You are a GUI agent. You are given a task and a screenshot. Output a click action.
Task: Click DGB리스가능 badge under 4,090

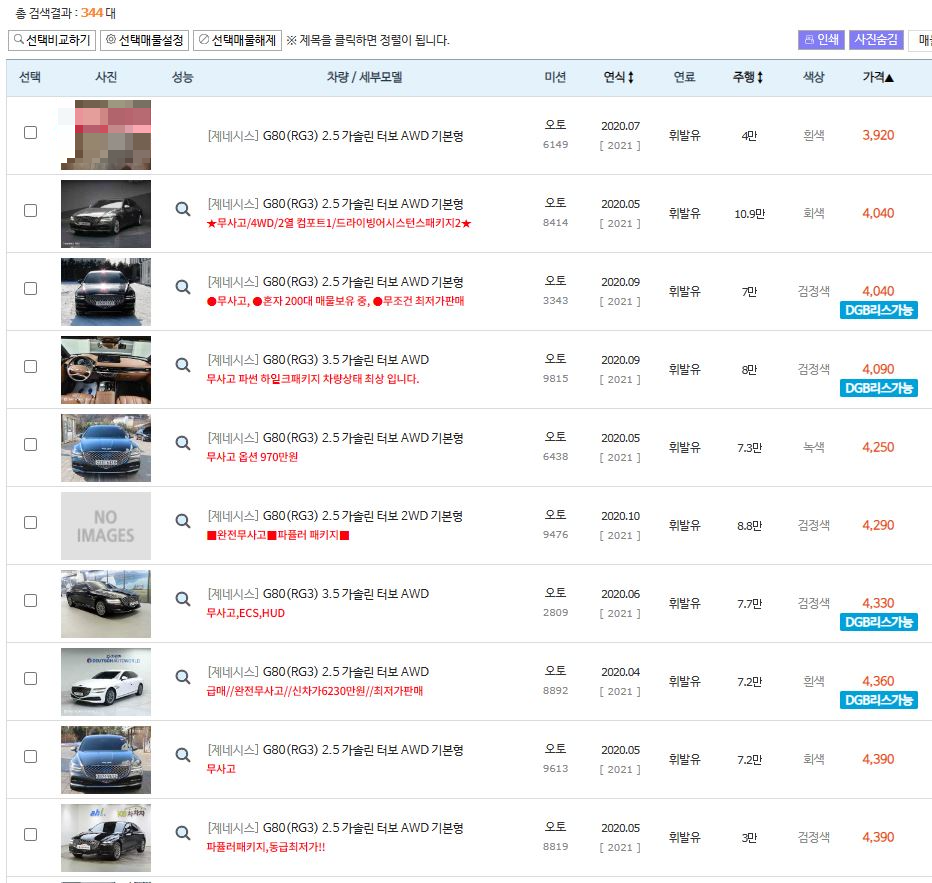tap(879, 388)
